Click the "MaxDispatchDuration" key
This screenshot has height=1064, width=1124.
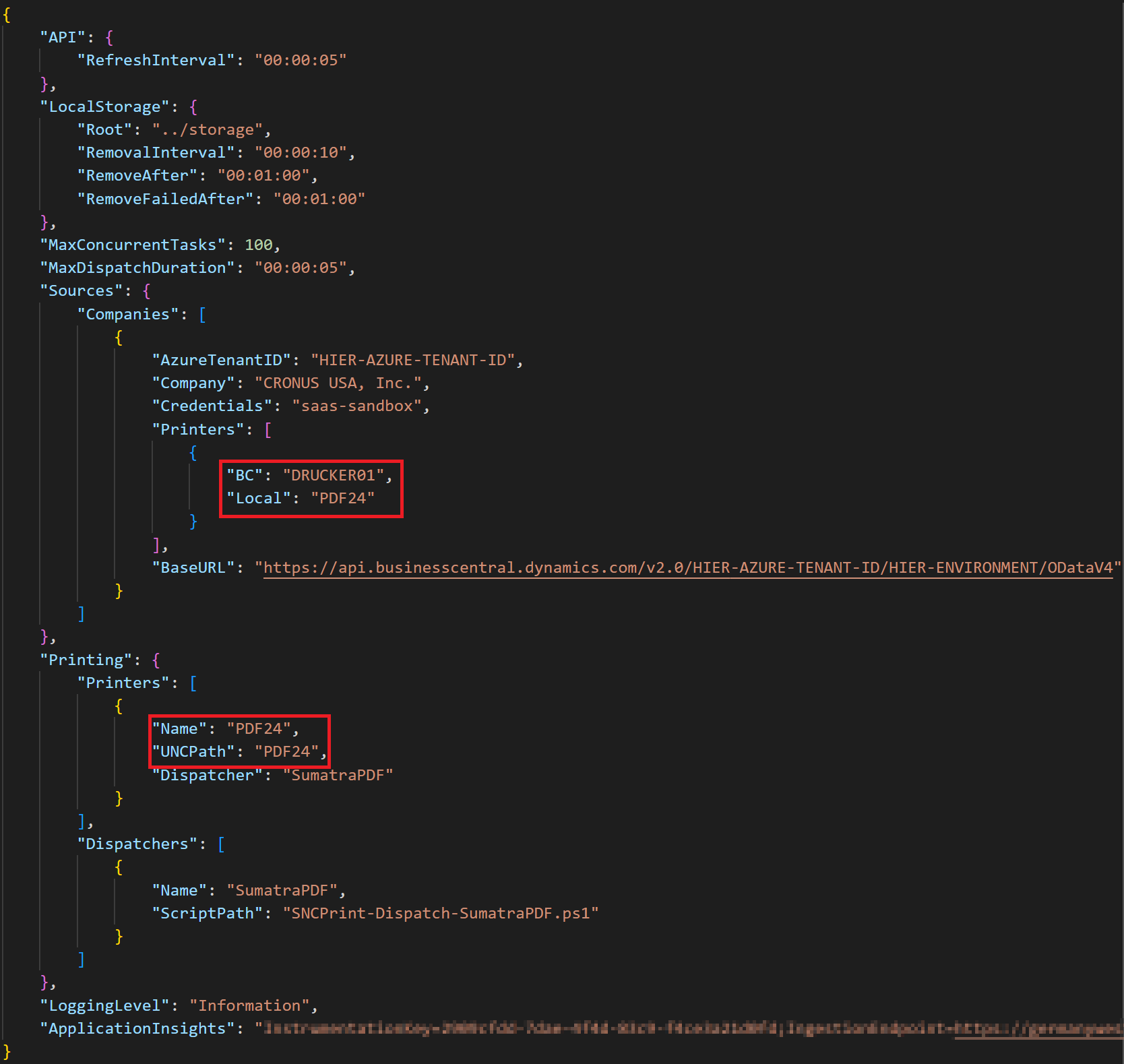pos(137,268)
